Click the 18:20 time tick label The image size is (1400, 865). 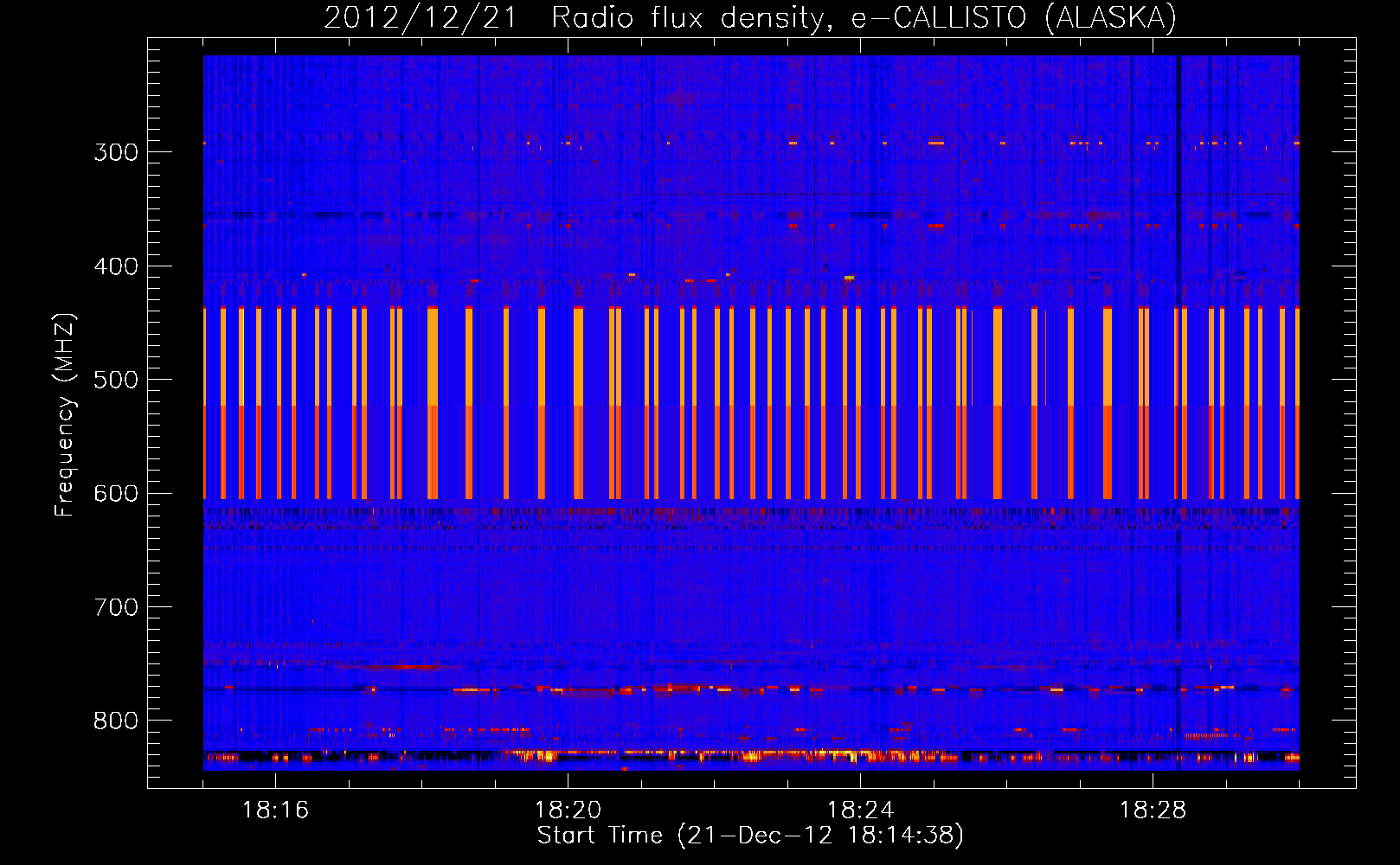pyautogui.click(x=568, y=811)
